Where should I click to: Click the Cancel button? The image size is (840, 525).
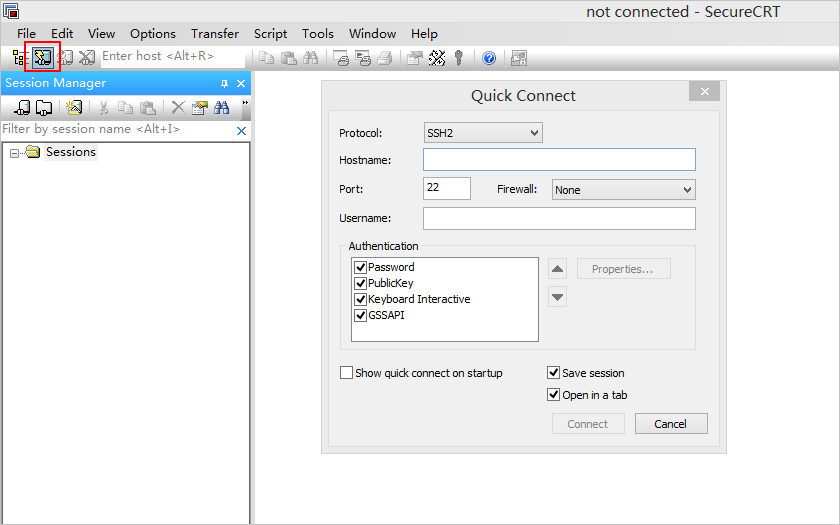click(671, 424)
